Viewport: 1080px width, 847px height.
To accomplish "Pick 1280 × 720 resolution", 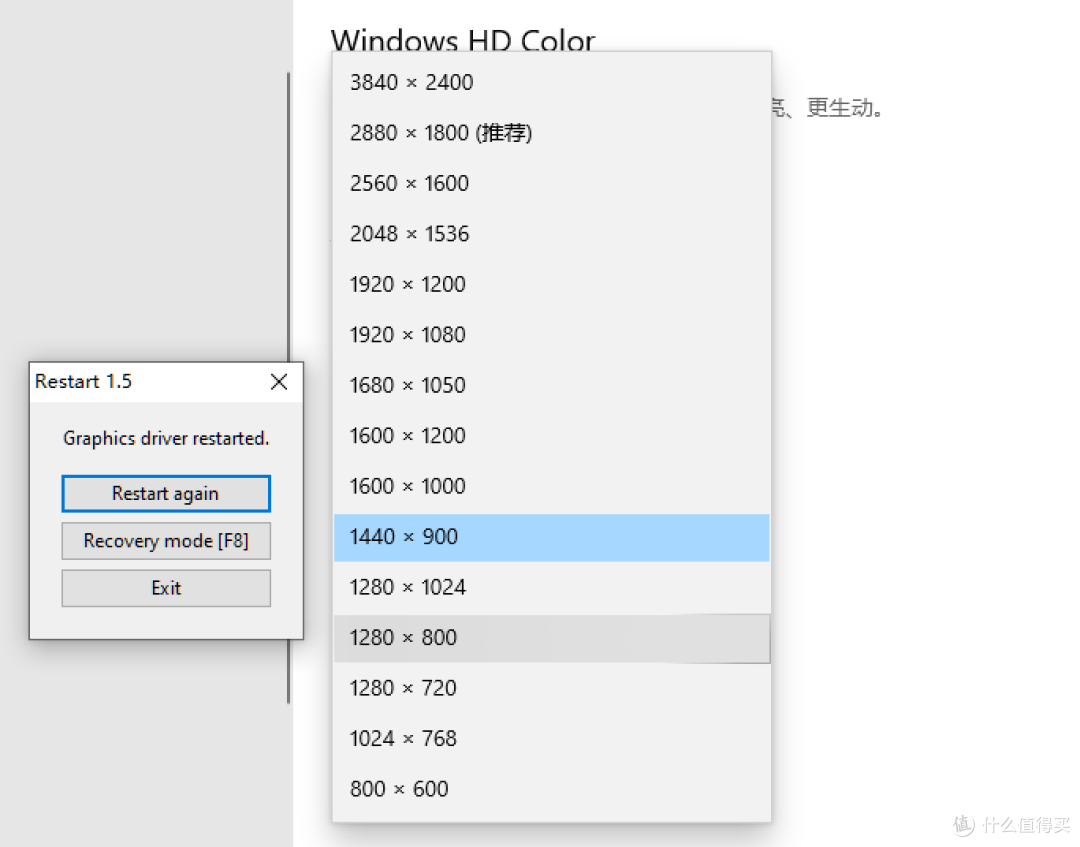I will (551, 688).
